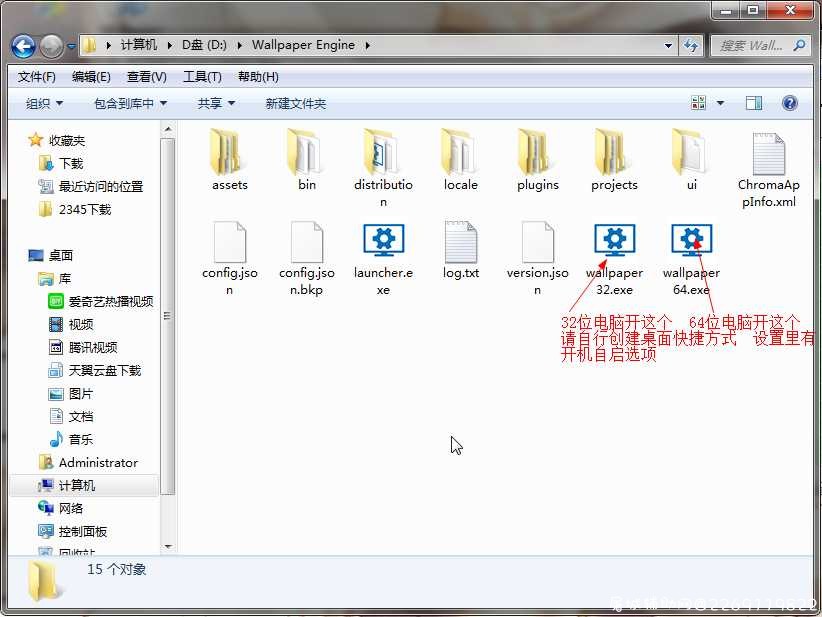Select 网络 in navigation pane
The image size is (822, 617).
click(x=61, y=508)
